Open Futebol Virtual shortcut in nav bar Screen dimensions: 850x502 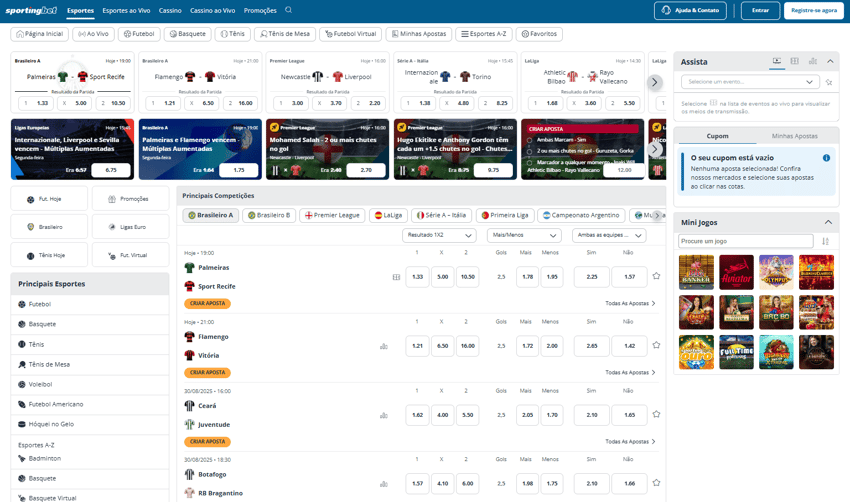point(351,34)
